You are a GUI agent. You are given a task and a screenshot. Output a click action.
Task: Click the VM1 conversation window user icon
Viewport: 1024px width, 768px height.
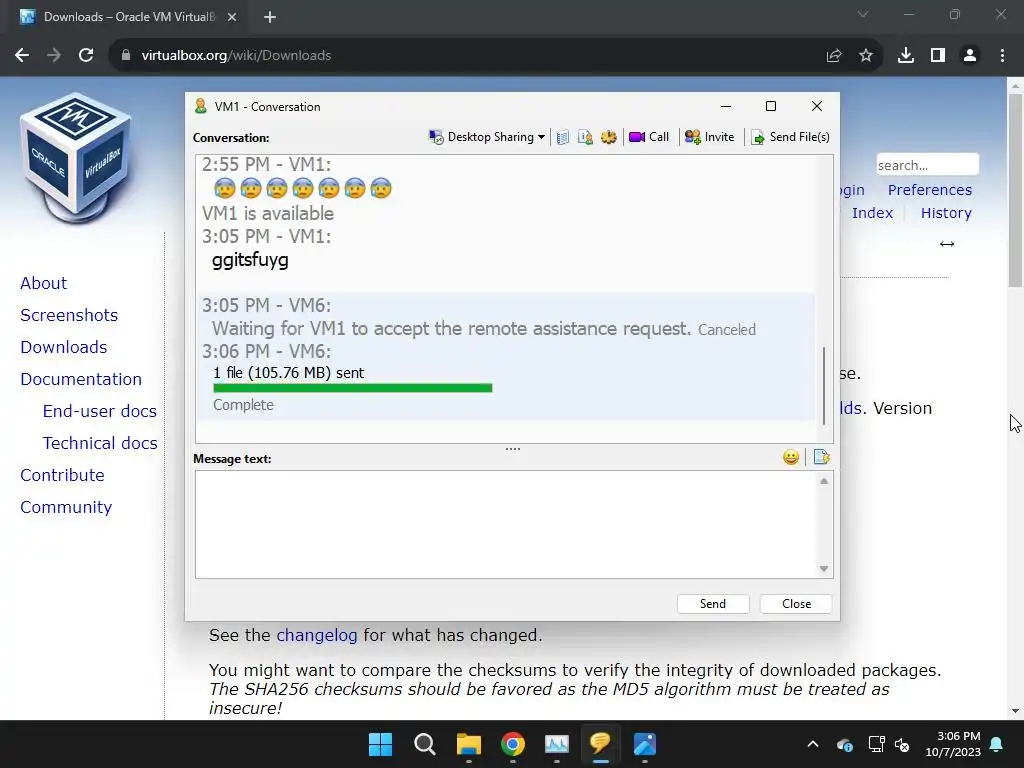pyautogui.click(x=200, y=106)
